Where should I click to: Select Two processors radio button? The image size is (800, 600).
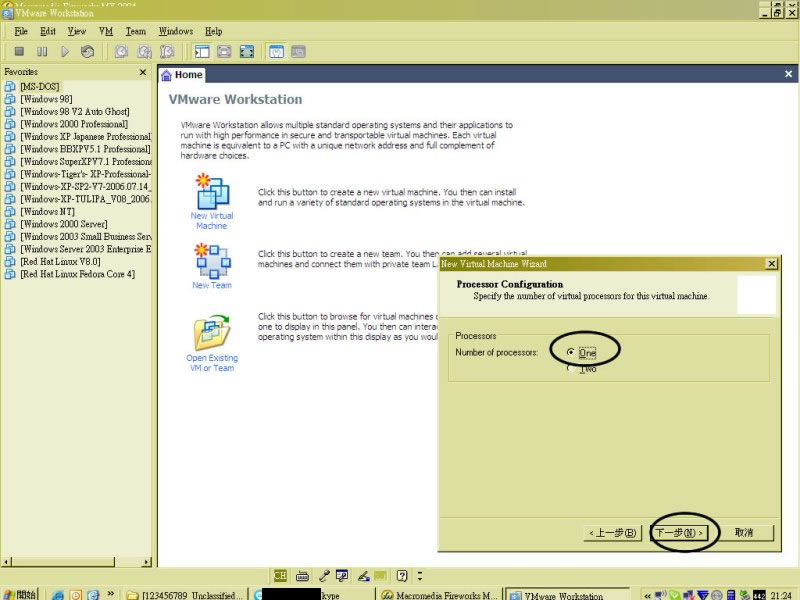point(570,368)
